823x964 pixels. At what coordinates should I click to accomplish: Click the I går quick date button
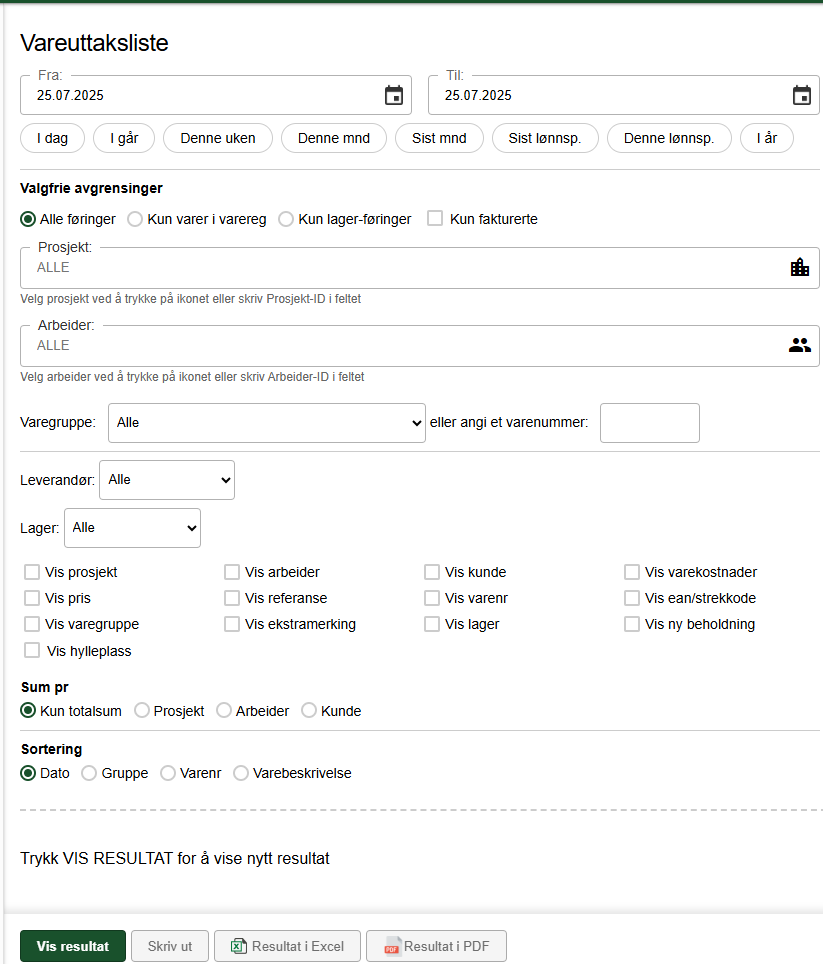coord(124,138)
